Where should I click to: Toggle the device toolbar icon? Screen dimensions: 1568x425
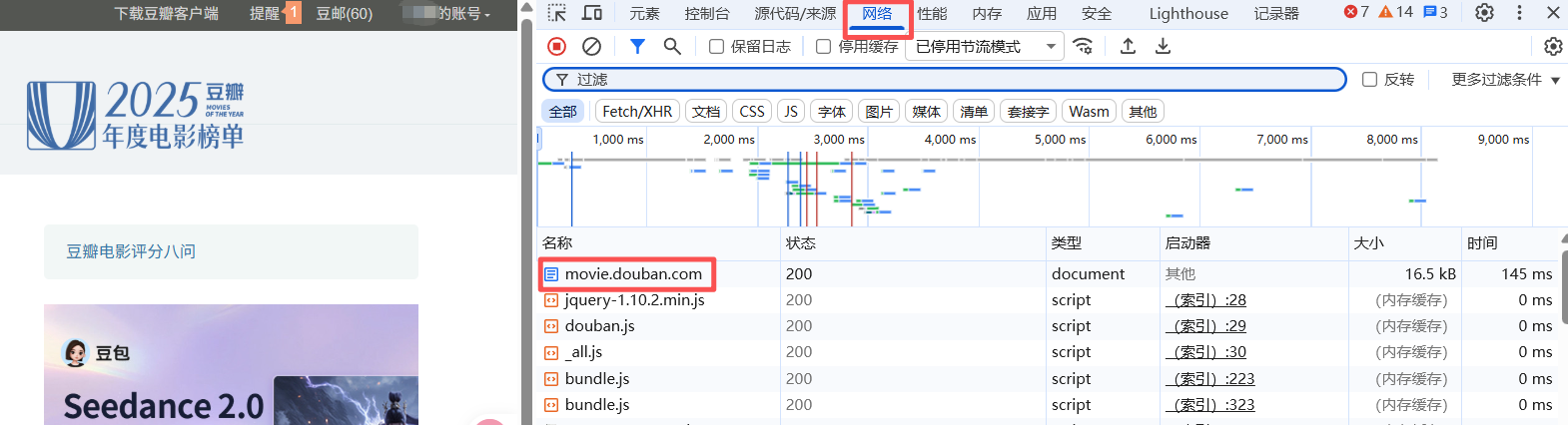[592, 13]
